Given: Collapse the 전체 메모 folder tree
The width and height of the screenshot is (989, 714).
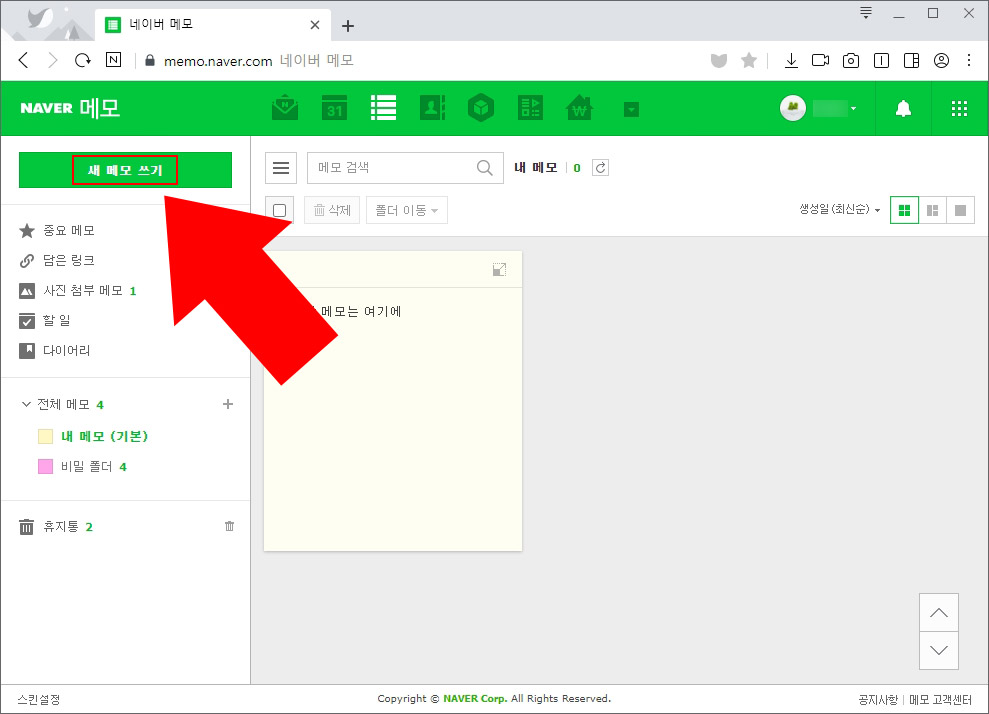Looking at the screenshot, I should coord(26,404).
